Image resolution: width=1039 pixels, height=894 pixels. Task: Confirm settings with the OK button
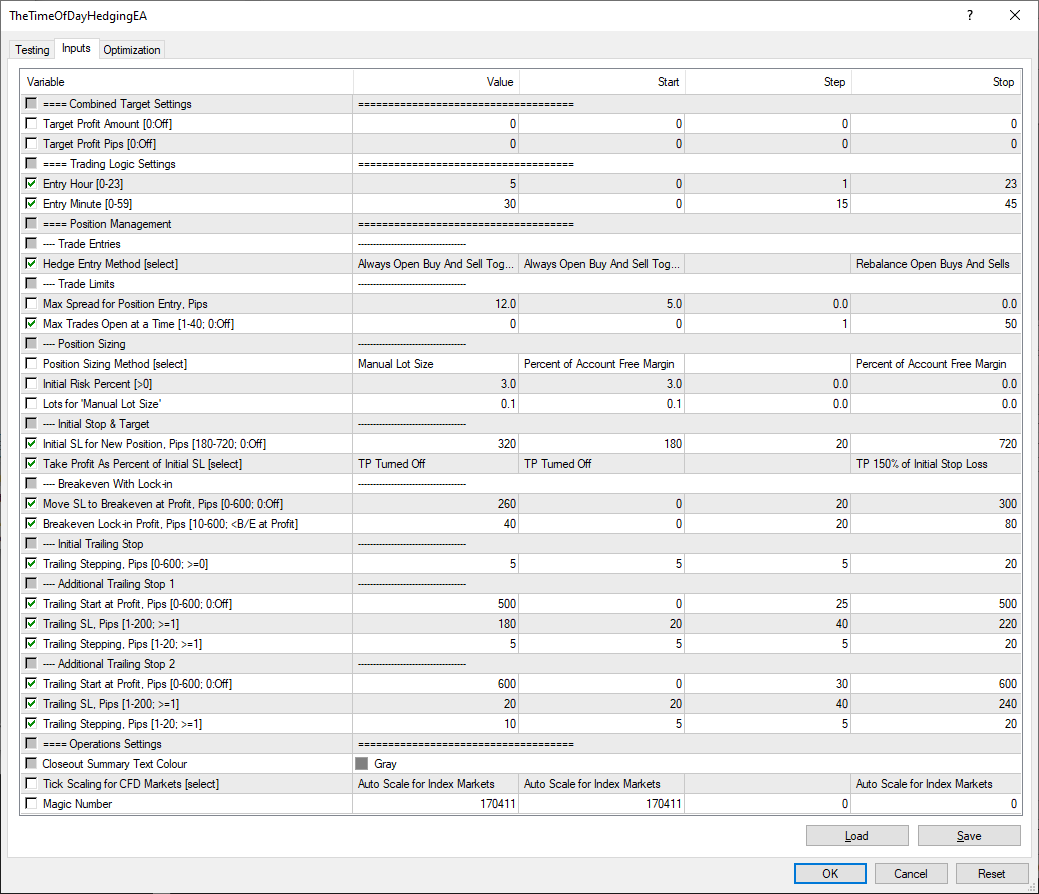829,873
